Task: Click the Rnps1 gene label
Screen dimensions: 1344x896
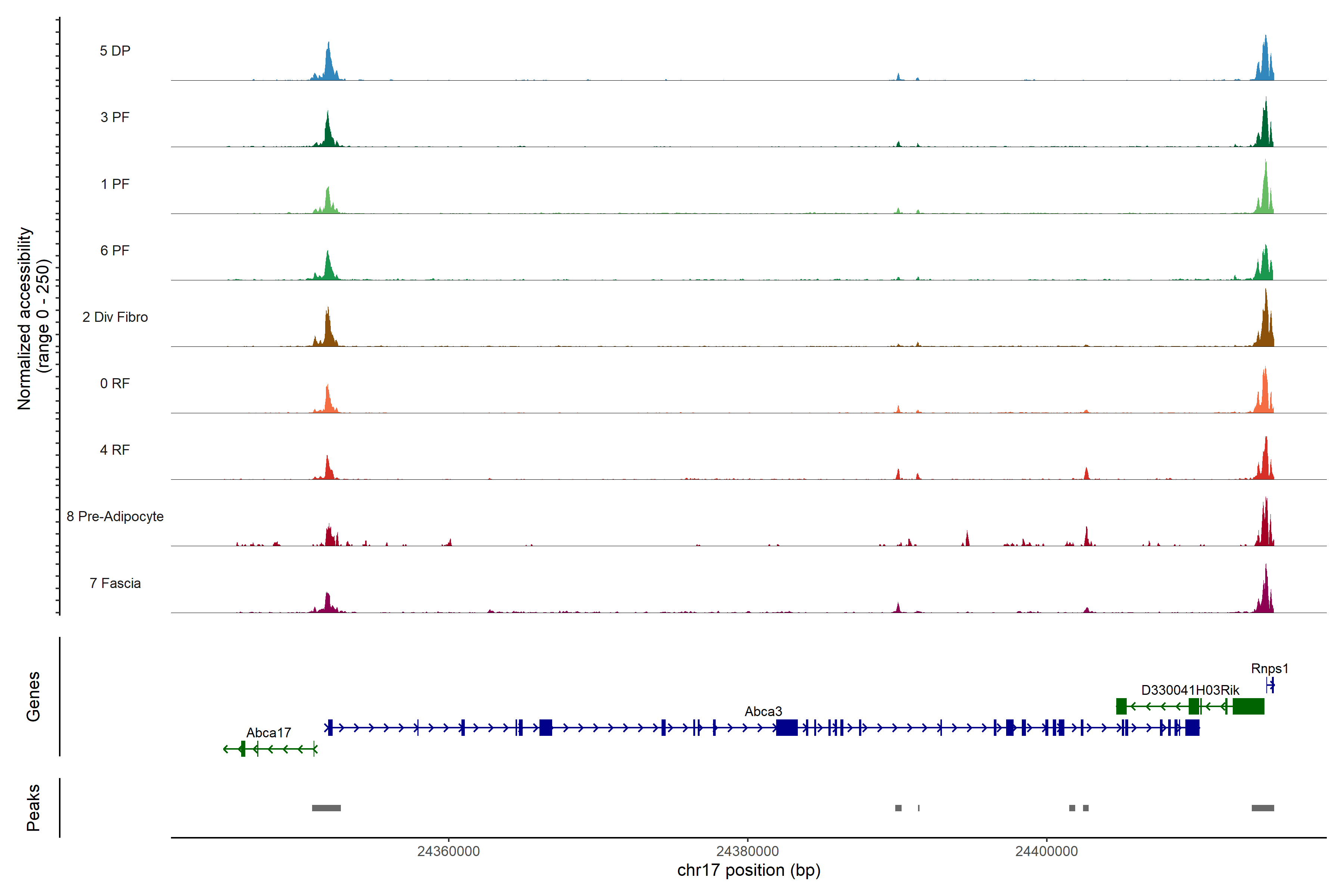Action: 1270,669
